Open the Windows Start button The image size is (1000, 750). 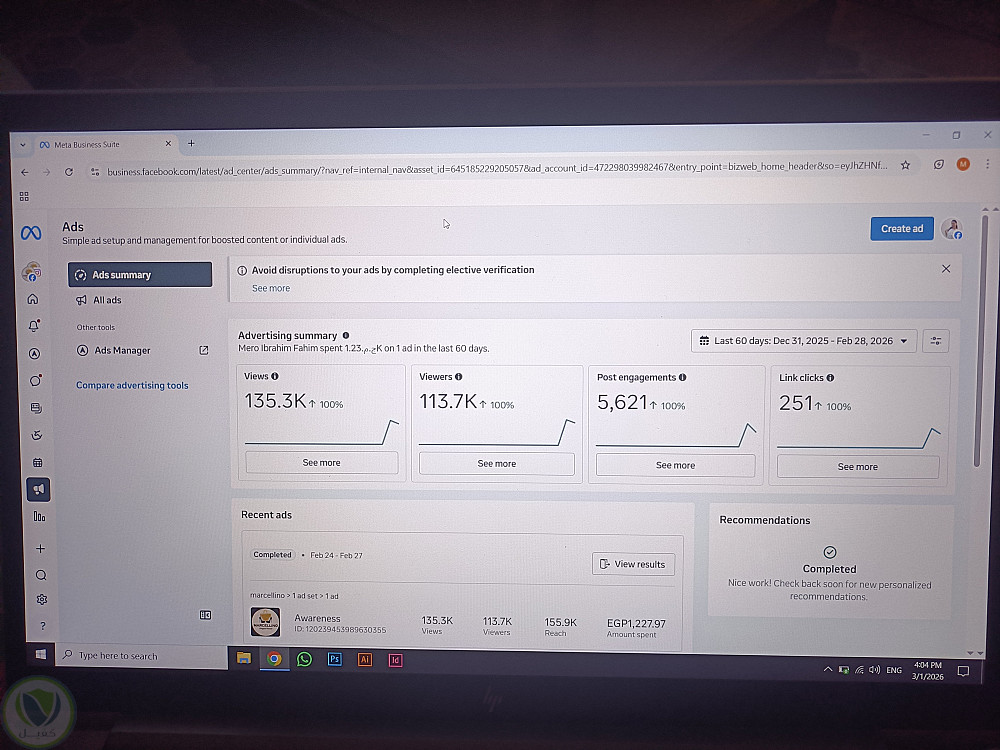click(41, 654)
